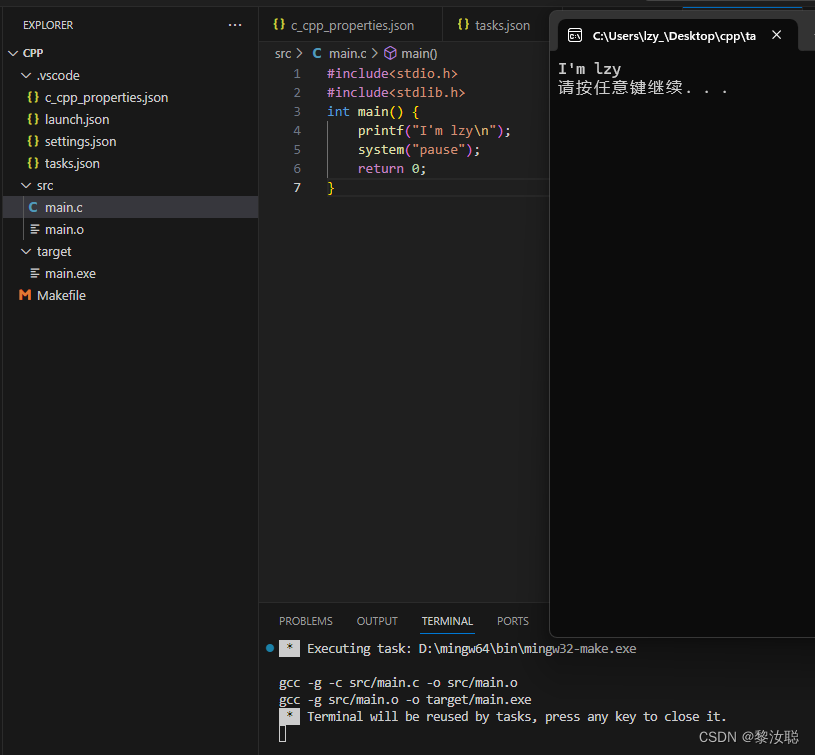This screenshot has width=815, height=755.
Task: Select main.c in the Explorer tree
Action: (130, 207)
